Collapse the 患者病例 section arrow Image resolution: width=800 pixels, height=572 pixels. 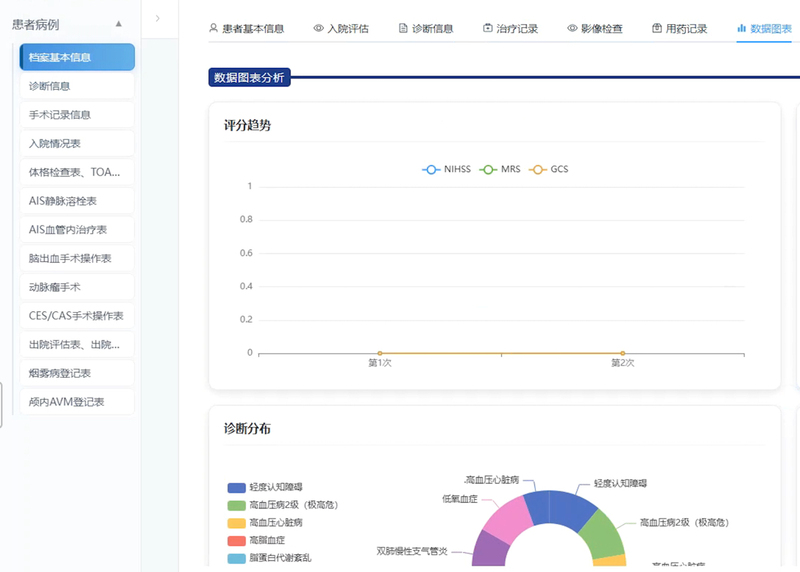click(x=119, y=24)
